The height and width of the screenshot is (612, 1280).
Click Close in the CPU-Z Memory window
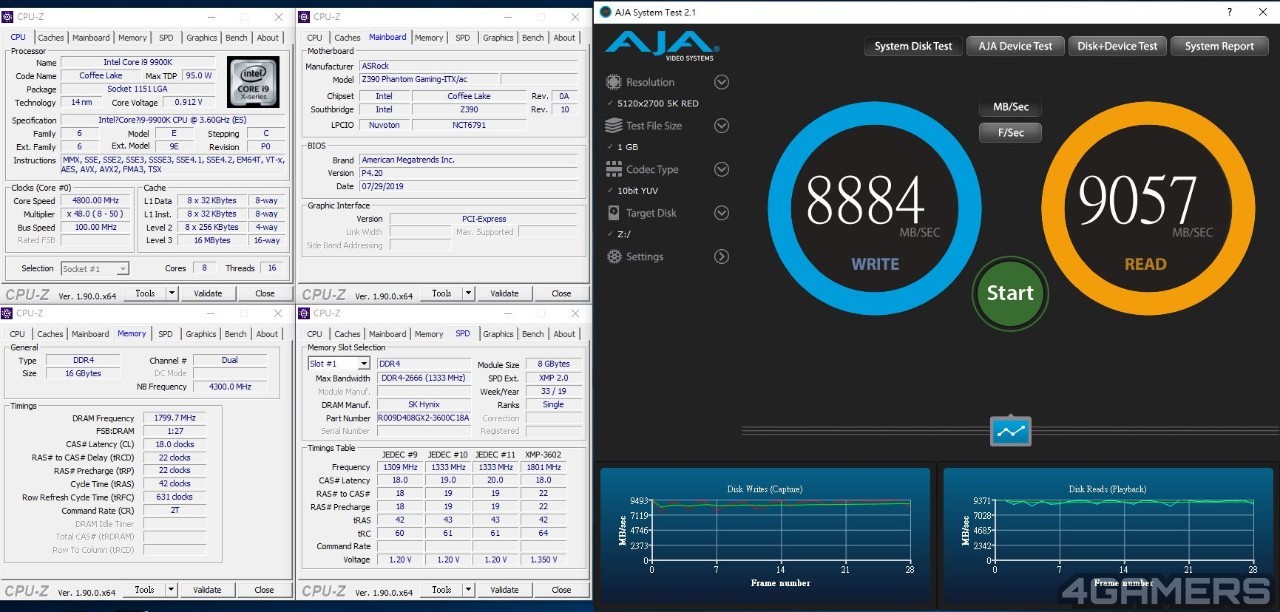264,590
